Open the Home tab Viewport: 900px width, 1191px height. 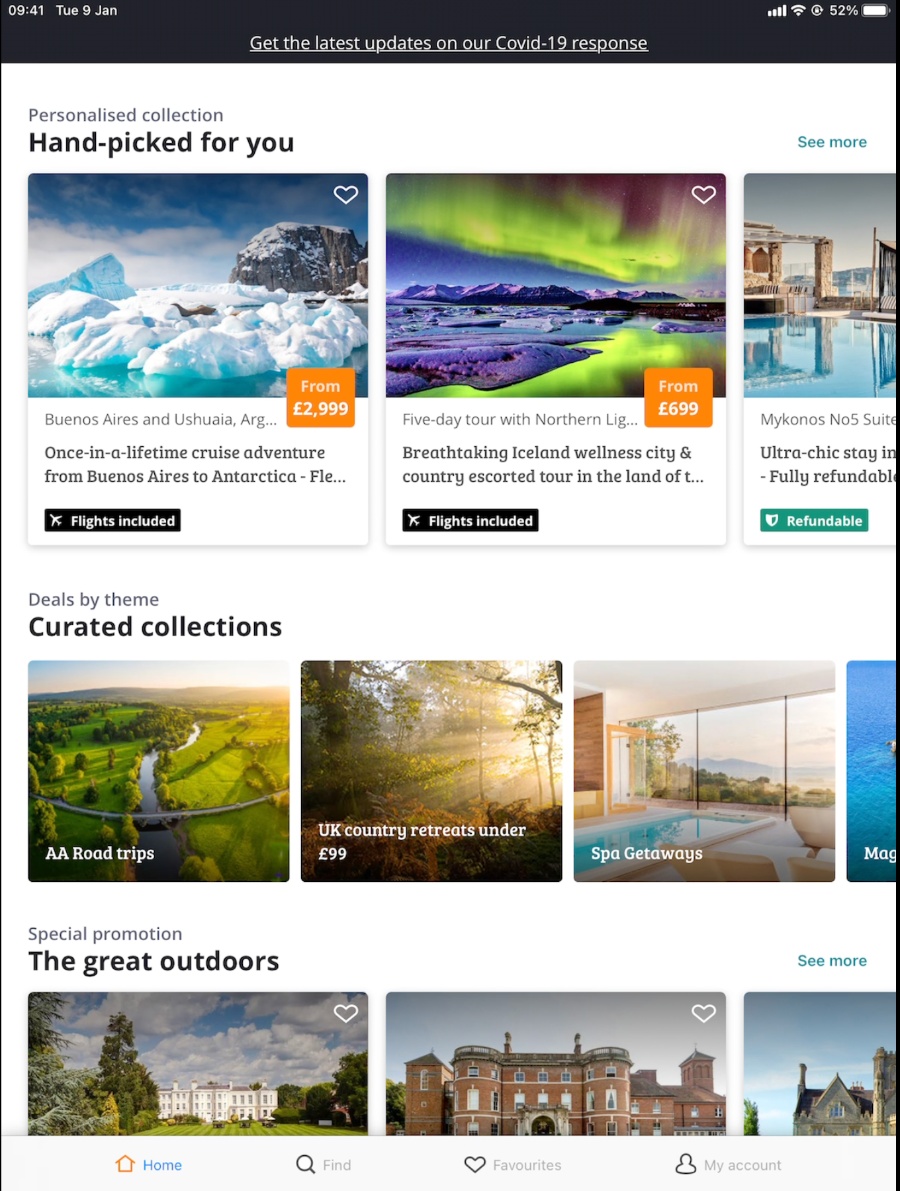tap(149, 1164)
